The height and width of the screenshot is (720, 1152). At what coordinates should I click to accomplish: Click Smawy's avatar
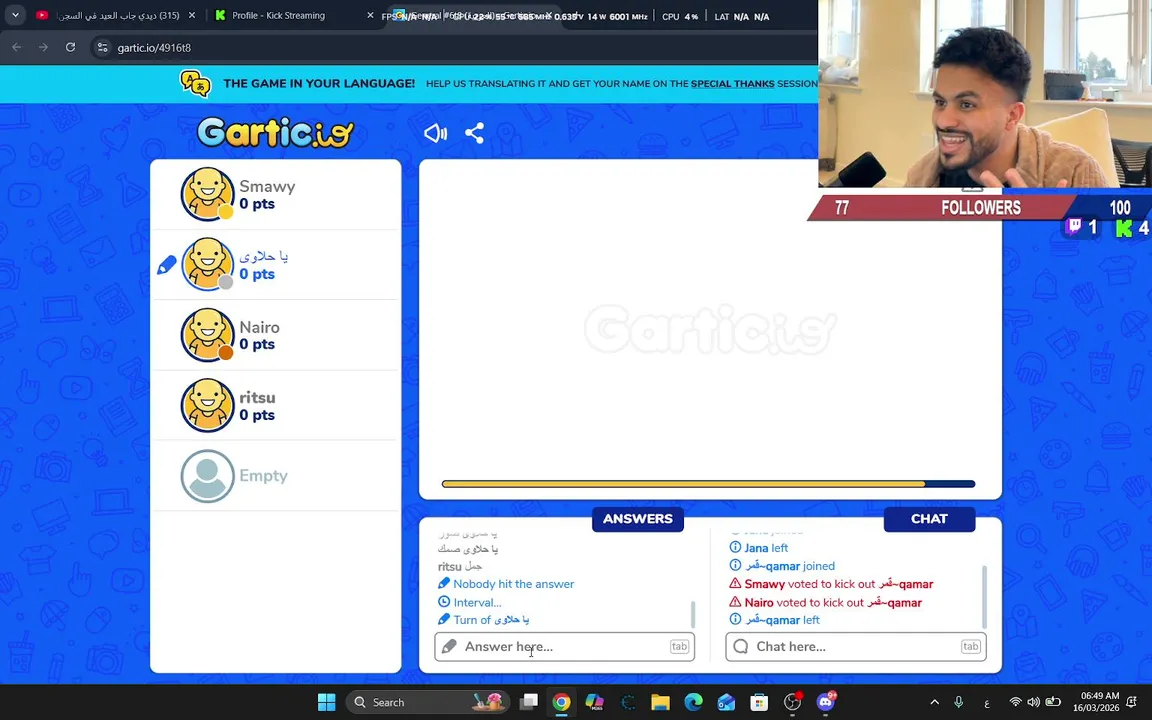207,194
